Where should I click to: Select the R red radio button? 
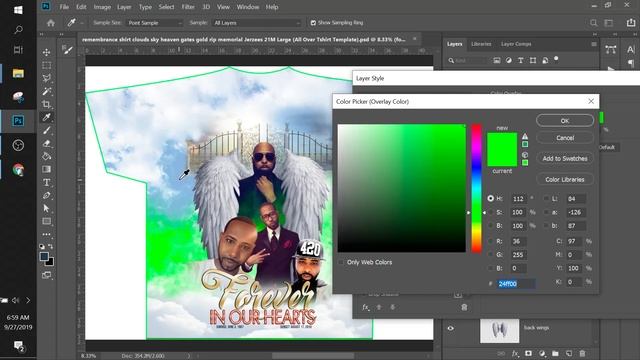(491, 241)
